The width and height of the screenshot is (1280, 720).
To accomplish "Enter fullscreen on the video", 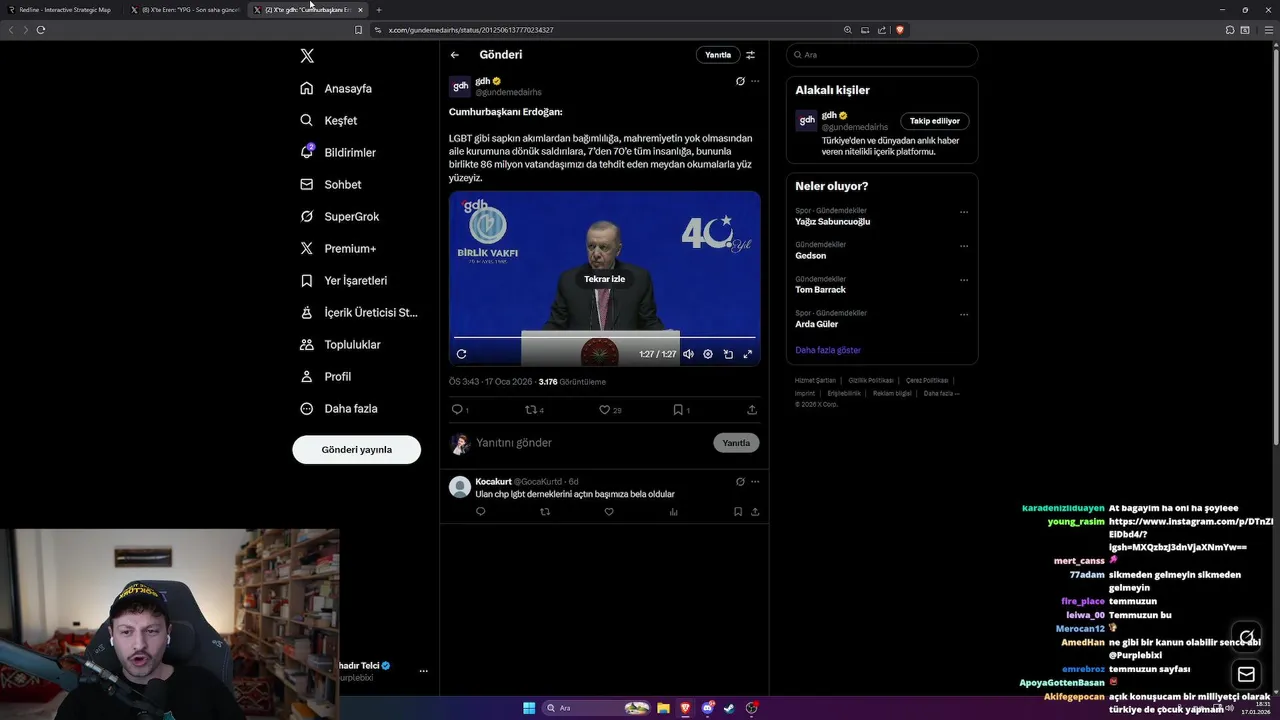I will [747, 354].
